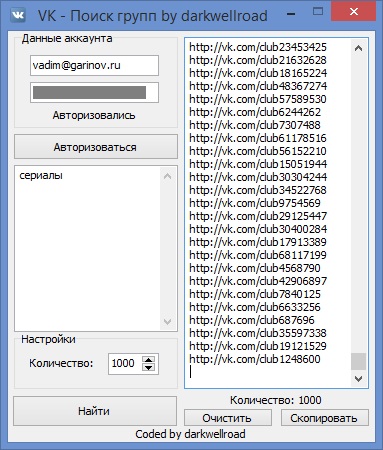Select the result http://vk.com/club15051944
Screen dimensions: 383x450
(258, 164)
